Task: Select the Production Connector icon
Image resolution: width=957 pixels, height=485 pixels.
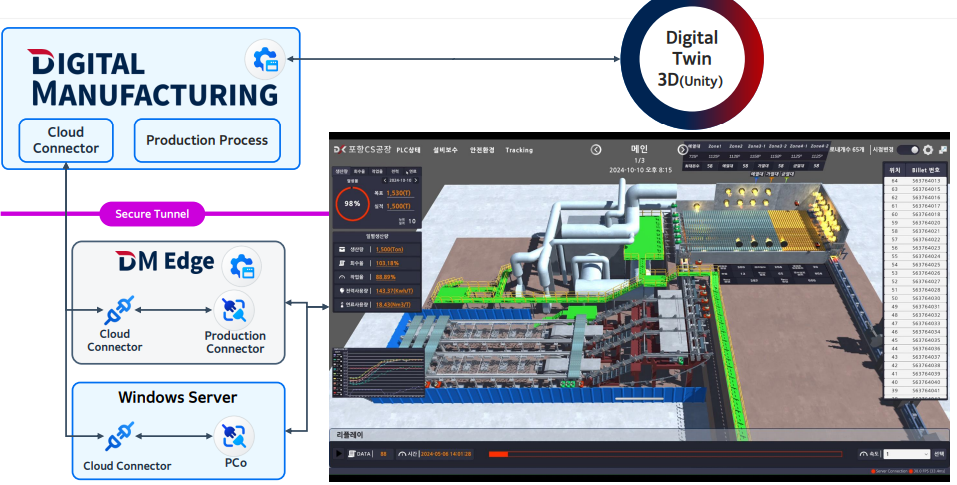Action: click(234, 310)
